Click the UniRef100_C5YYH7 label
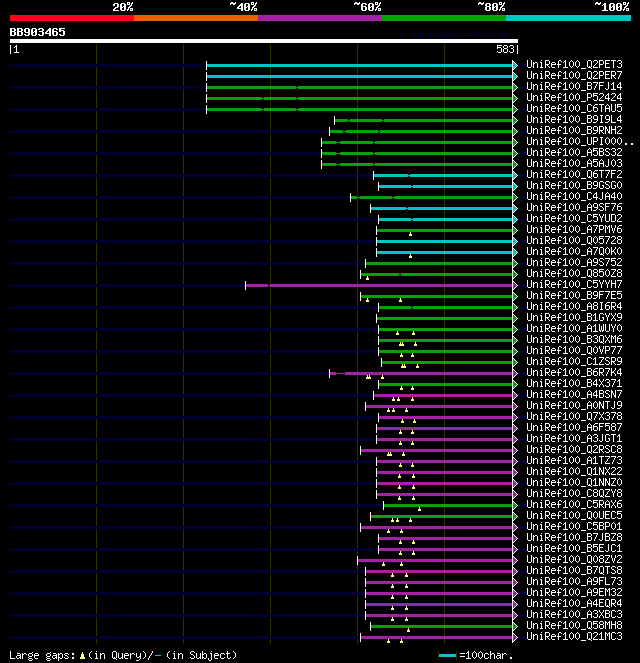 (x=574, y=284)
